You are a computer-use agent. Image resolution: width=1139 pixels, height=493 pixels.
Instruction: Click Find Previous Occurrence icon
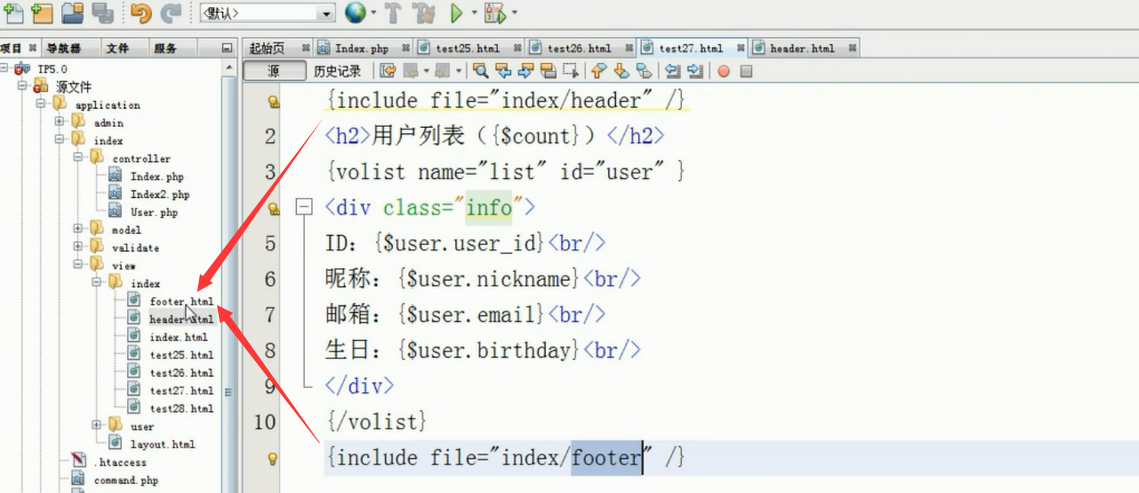[x=503, y=71]
